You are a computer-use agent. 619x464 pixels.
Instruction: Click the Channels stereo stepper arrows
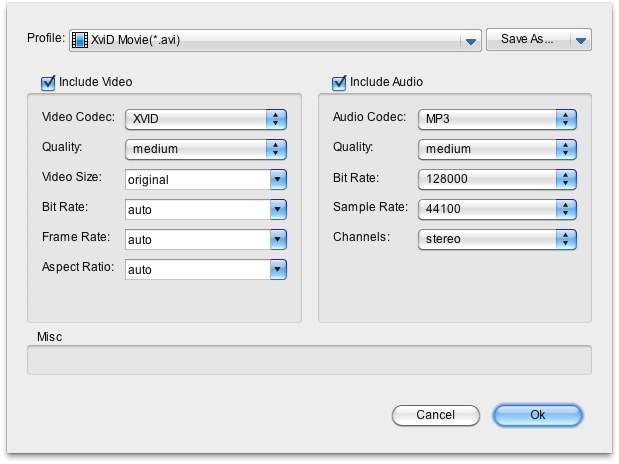tap(566, 239)
